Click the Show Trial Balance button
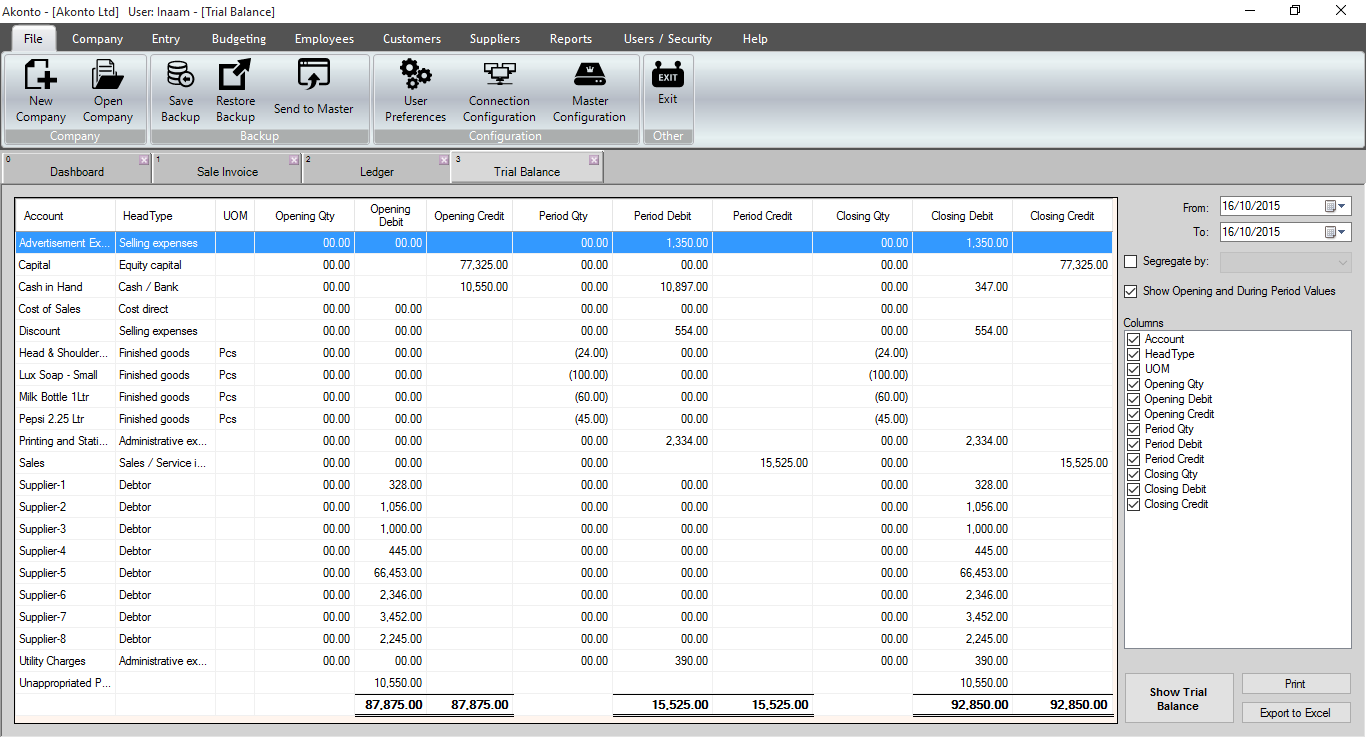This screenshot has width=1366, height=738. [1179, 699]
